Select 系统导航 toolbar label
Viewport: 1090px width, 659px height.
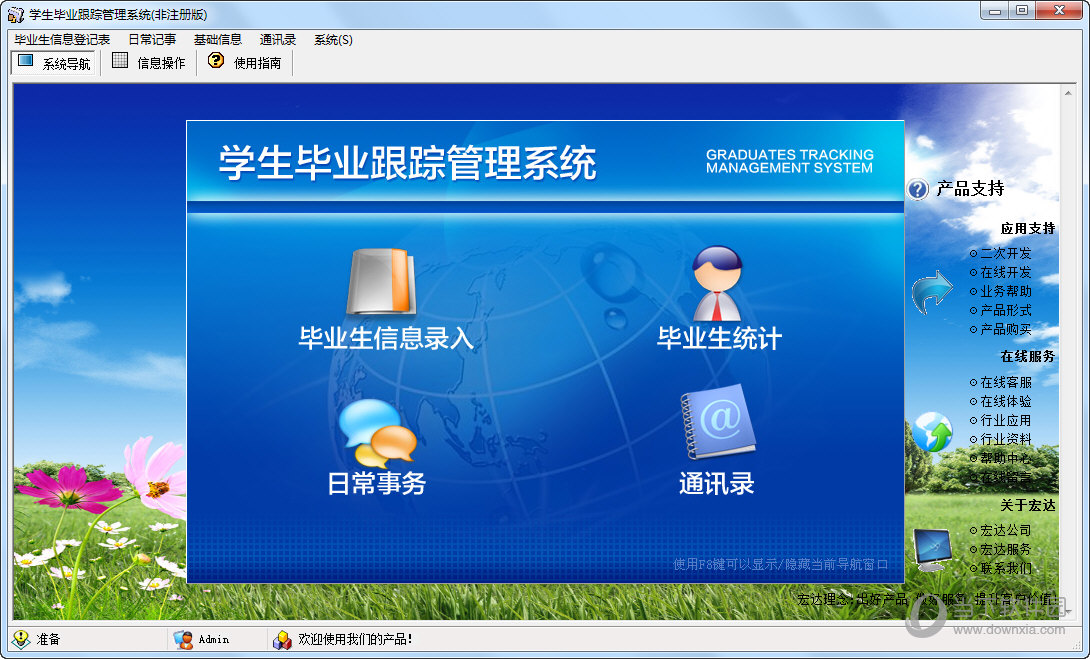click(x=66, y=64)
